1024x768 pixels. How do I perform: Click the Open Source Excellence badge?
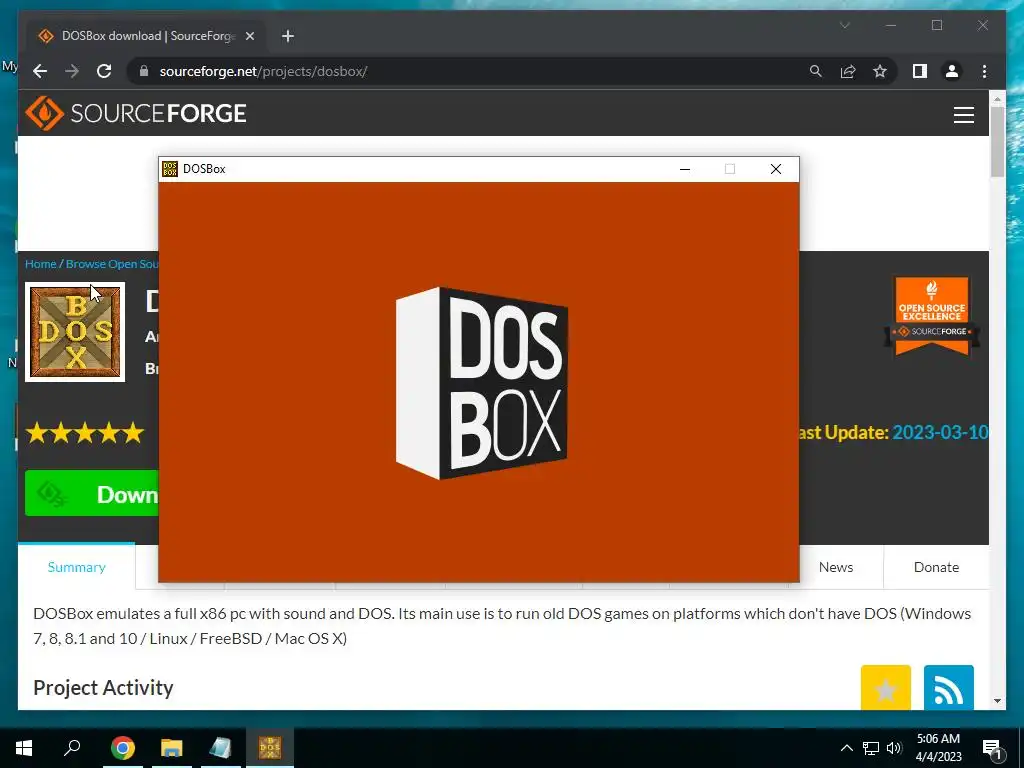932,317
